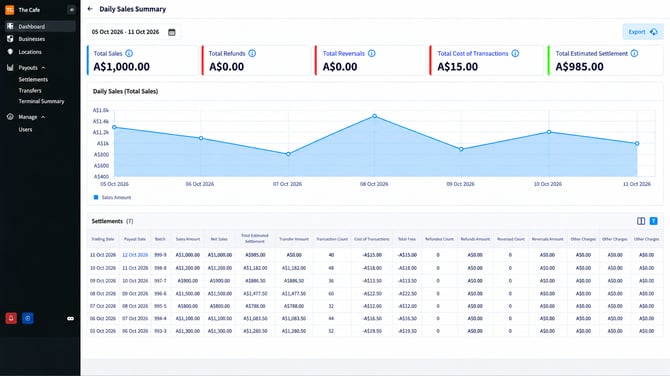Open the red notification bell icon

pyautogui.click(x=11, y=318)
